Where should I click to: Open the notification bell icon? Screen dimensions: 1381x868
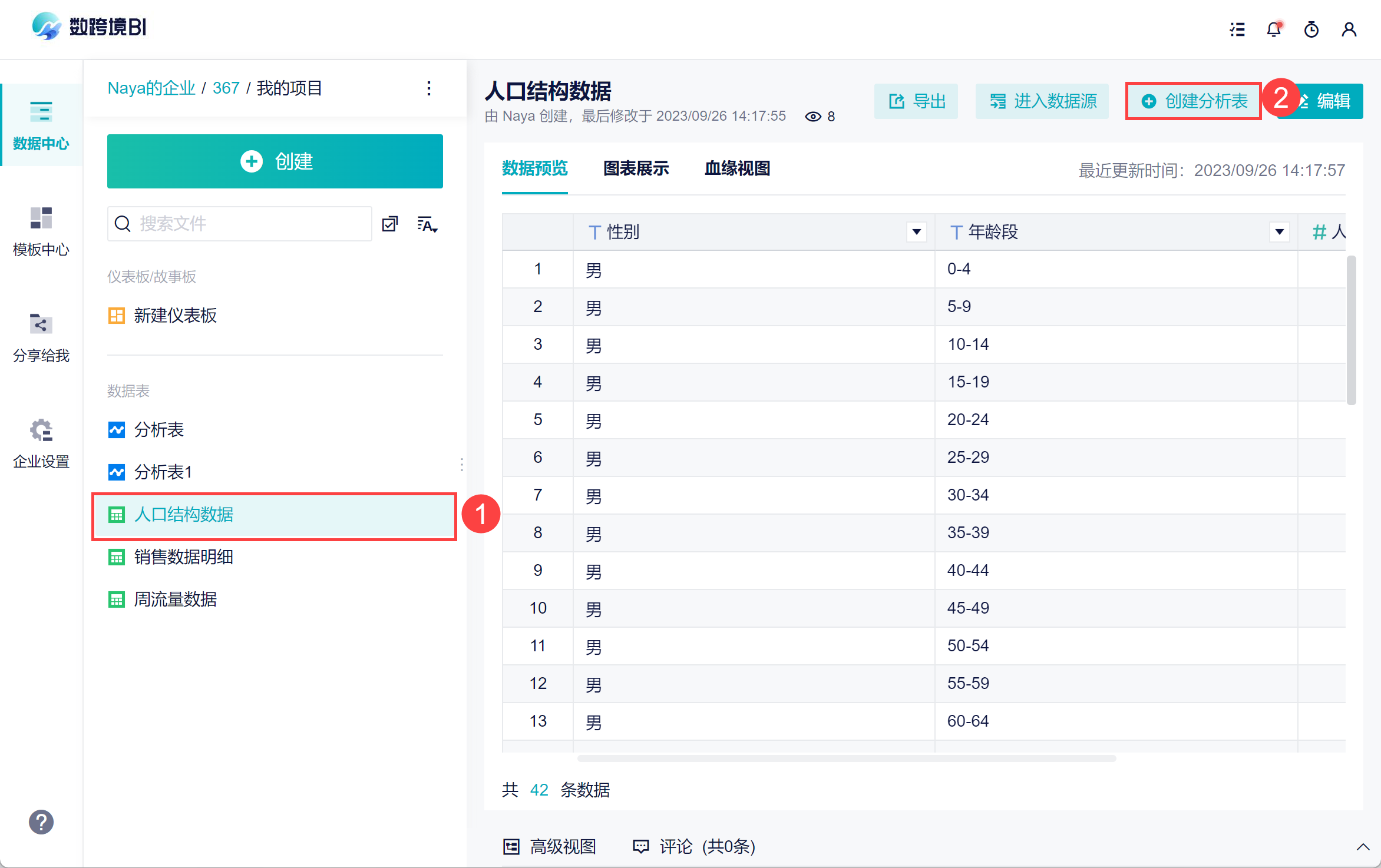tap(1274, 29)
